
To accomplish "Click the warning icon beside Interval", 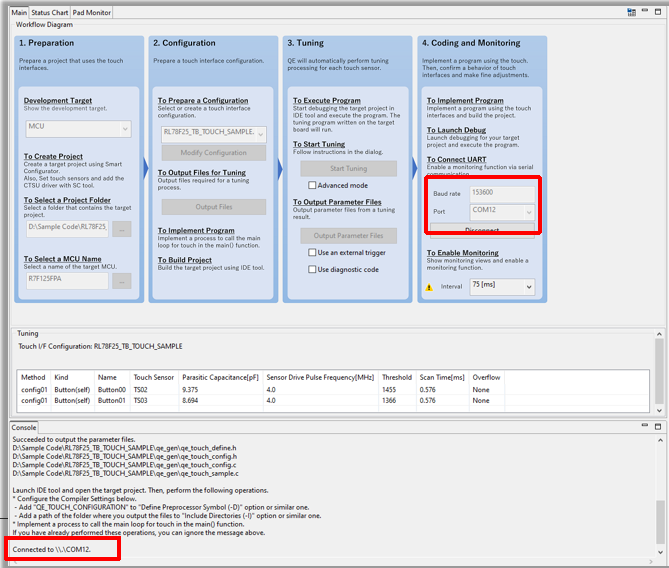I will (x=430, y=288).
